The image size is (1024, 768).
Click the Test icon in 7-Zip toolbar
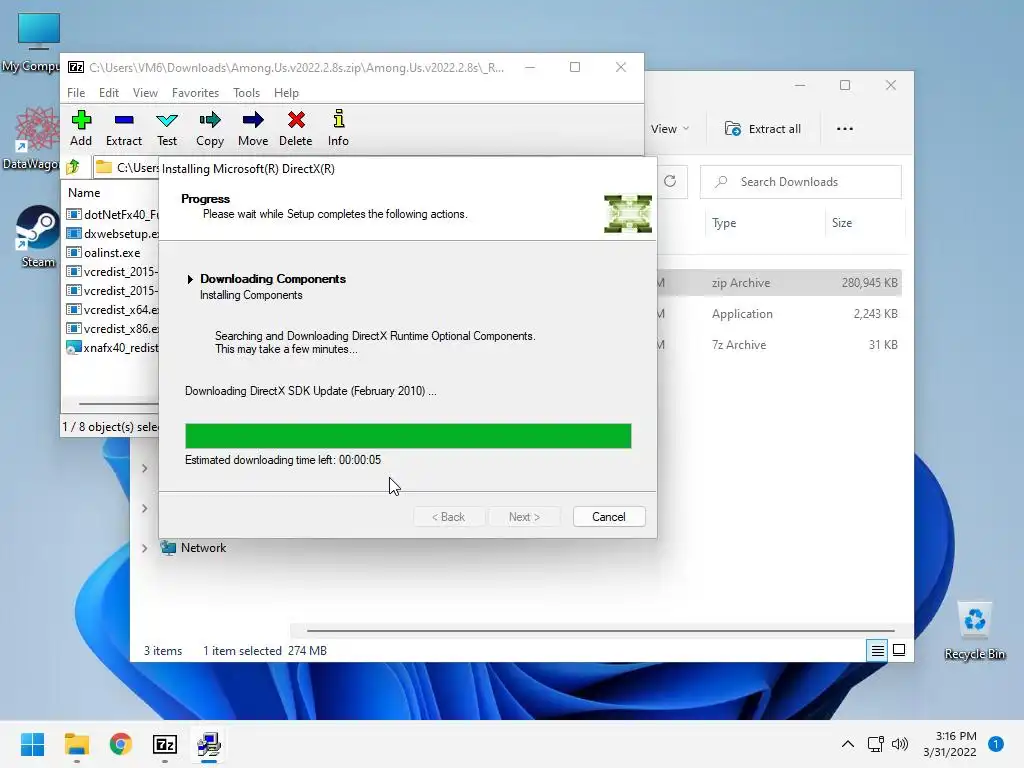coord(167,128)
